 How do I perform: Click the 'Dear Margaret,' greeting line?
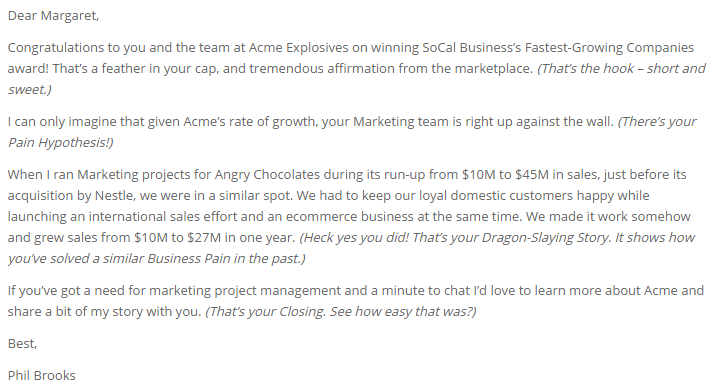tap(53, 16)
